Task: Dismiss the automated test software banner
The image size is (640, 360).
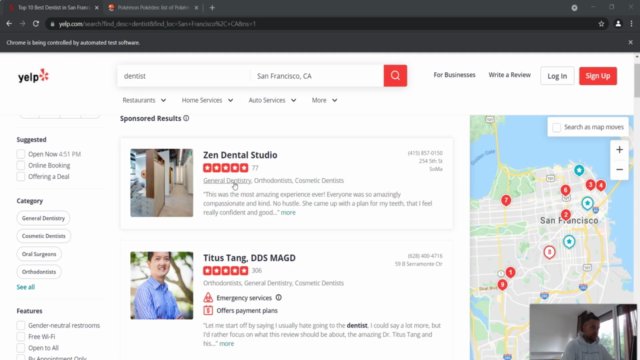Action: tap(630, 42)
